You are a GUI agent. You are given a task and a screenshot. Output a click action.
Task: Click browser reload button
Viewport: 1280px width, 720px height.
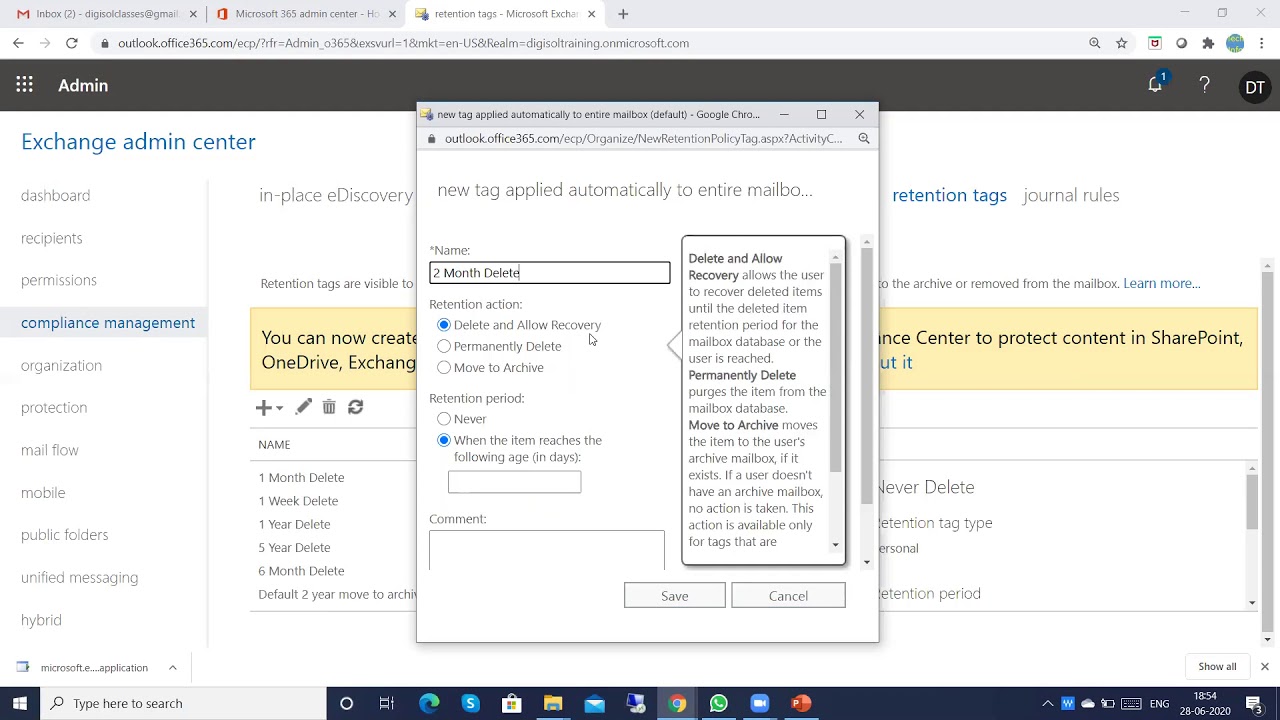tap(72, 43)
